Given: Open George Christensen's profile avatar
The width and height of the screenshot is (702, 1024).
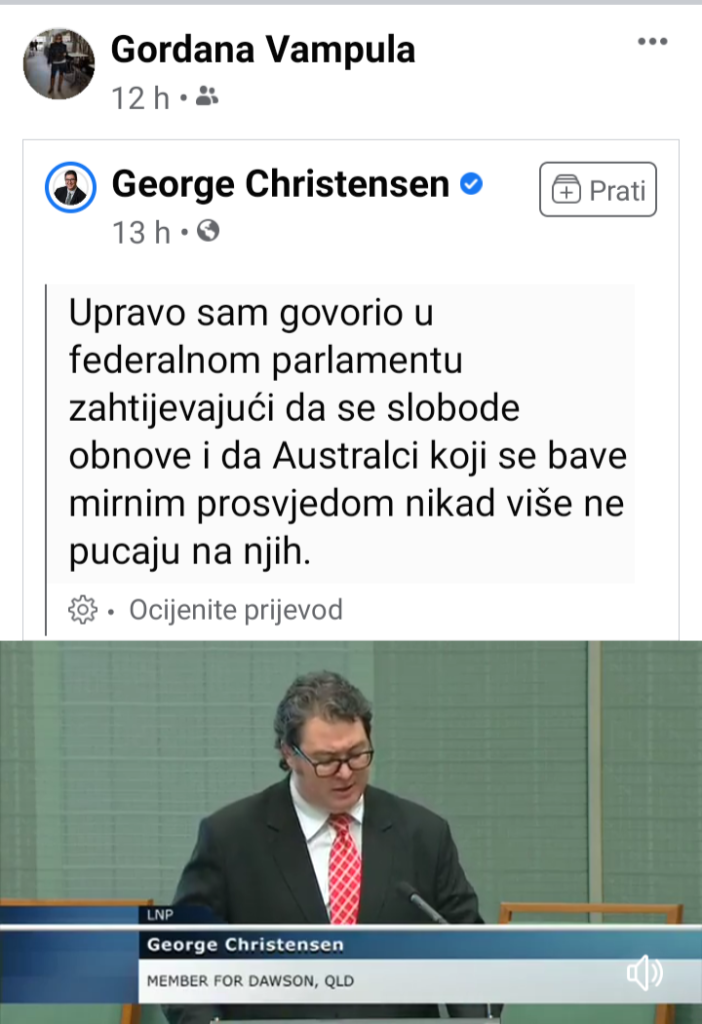Looking at the screenshot, I should [71, 187].
